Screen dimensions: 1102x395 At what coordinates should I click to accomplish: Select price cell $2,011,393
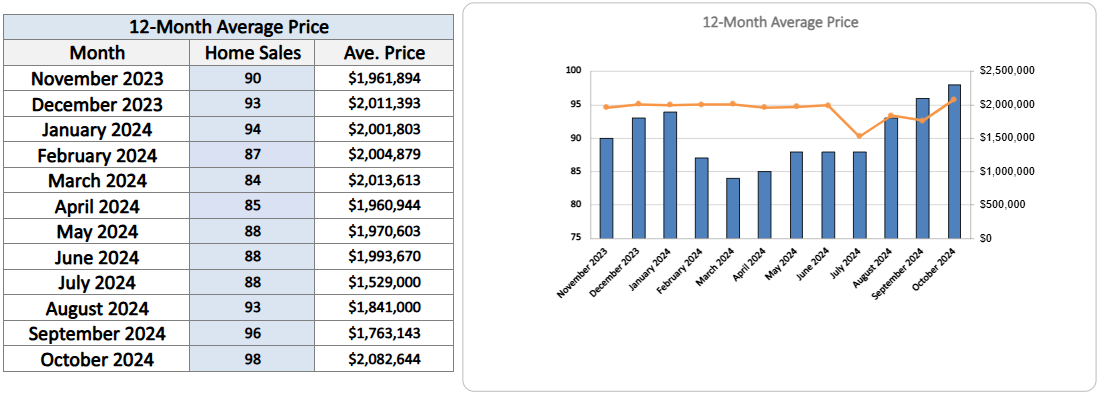click(x=384, y=104)
